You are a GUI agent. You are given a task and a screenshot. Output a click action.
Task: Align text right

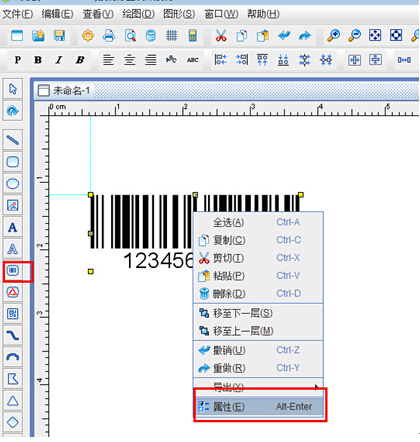(150, 60)
